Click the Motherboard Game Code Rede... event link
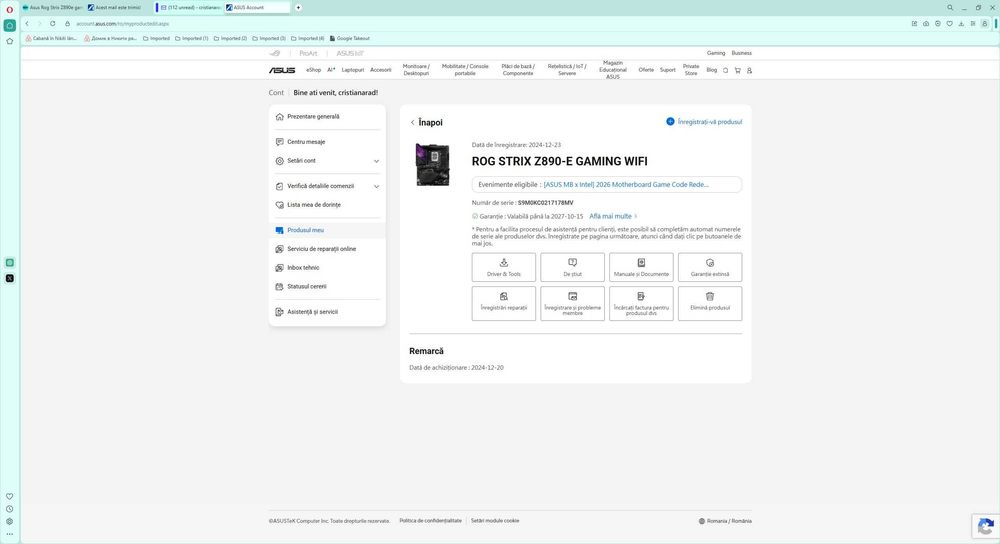Screen dimensions: 1000x544 [x=626, y=184]
